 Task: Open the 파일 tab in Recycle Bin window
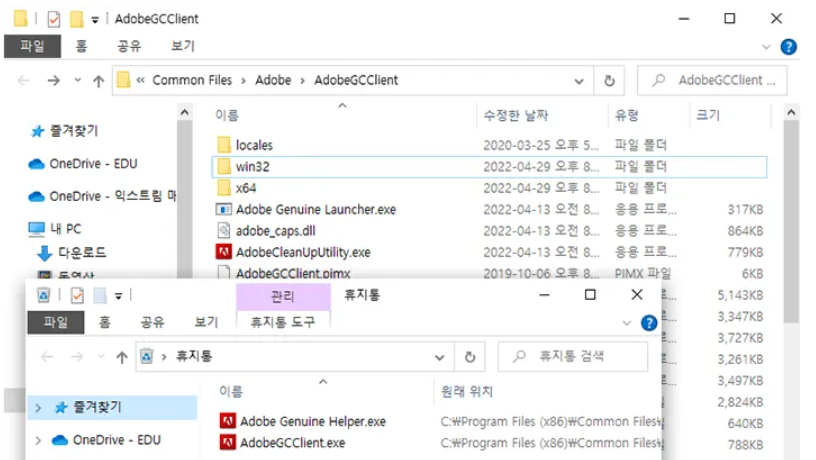56,323
